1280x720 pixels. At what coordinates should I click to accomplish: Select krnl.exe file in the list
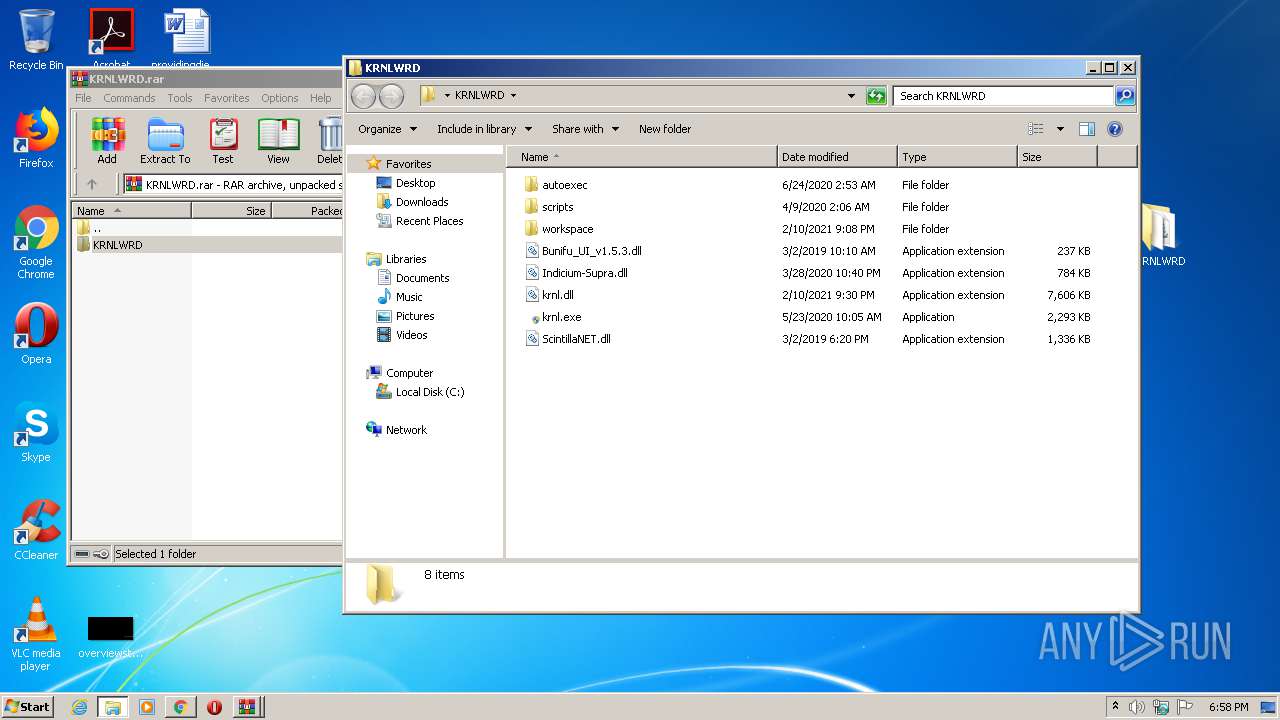[561, 317]
